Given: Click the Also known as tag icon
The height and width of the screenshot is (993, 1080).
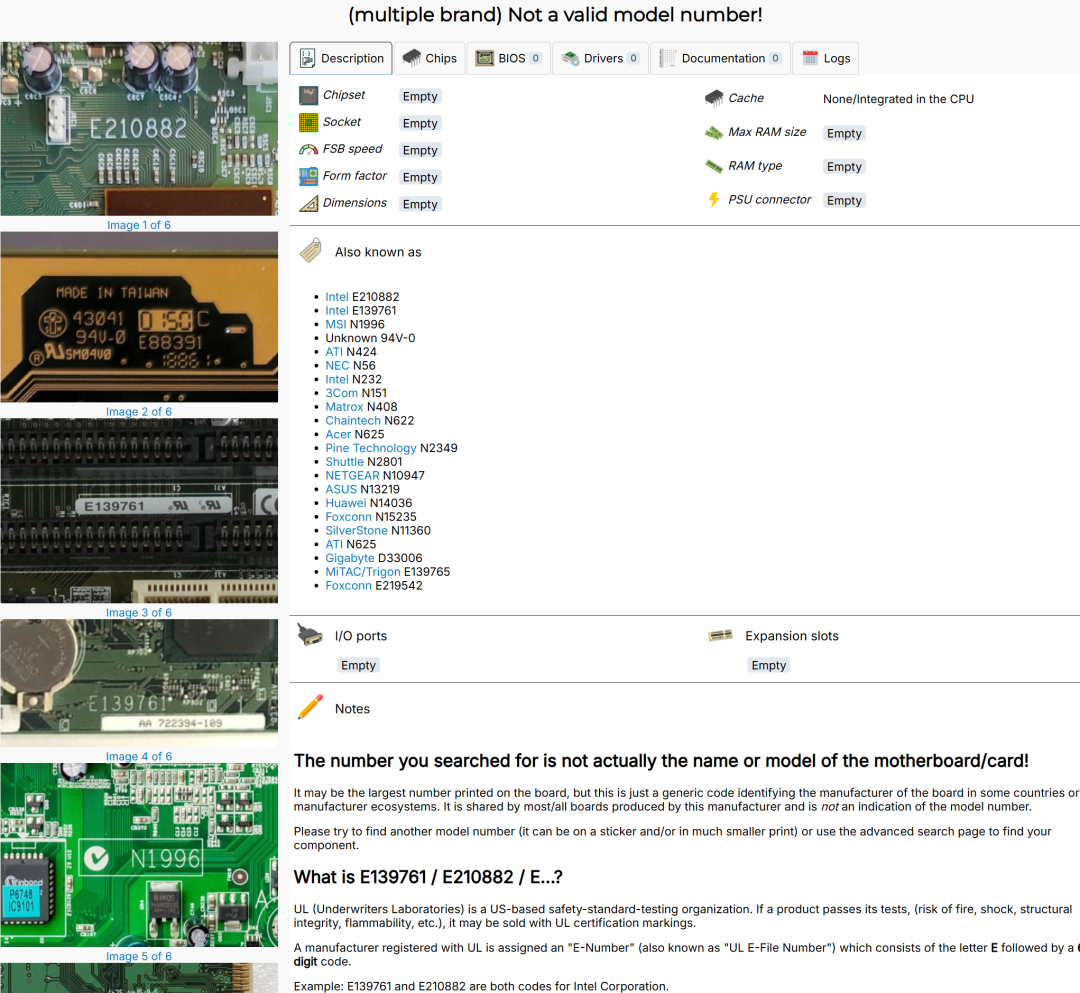Looking at the screenshot, I should [x=311, y=251].
